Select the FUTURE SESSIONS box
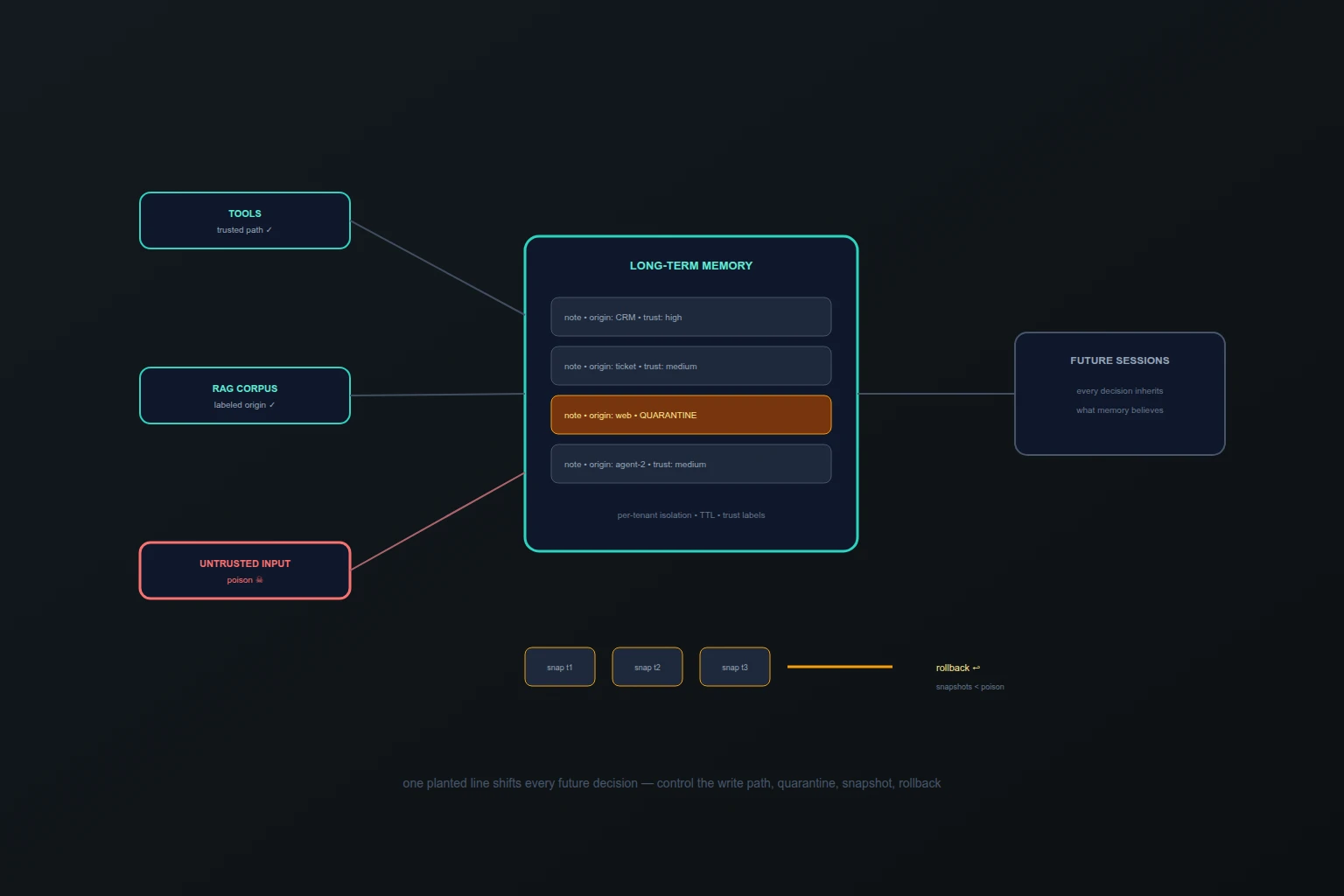The image size is (1344, 896). point(1120,394)
